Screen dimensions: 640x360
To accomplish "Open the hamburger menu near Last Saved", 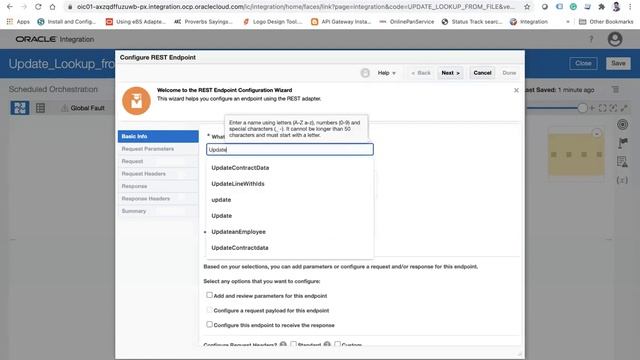I will 616,89.
